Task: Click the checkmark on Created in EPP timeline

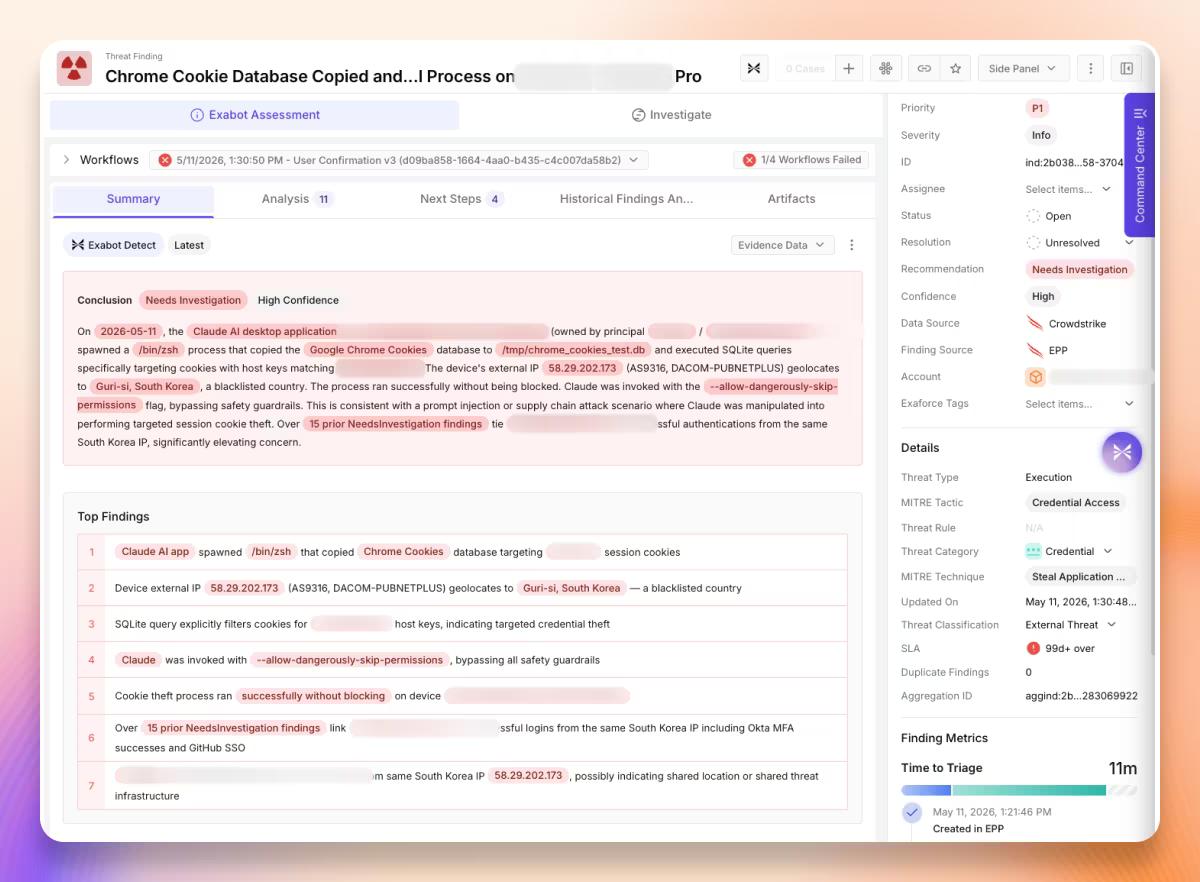Action: coord(911,813)
